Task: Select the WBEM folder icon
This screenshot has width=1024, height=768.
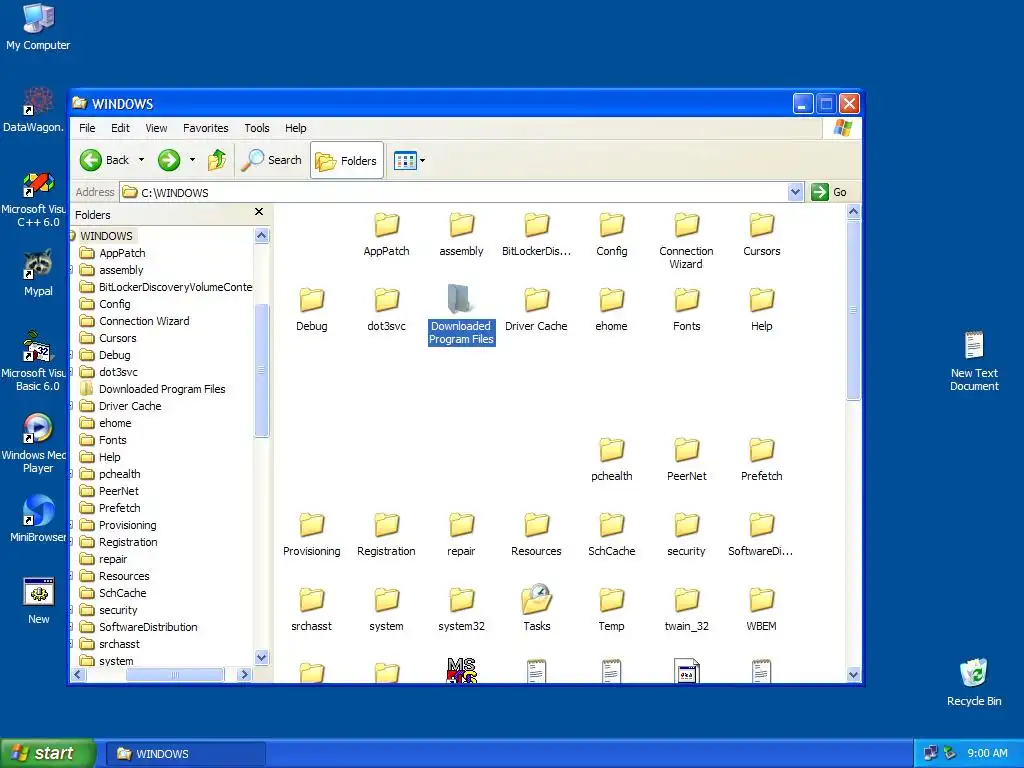Action: (x=761, y=600)
